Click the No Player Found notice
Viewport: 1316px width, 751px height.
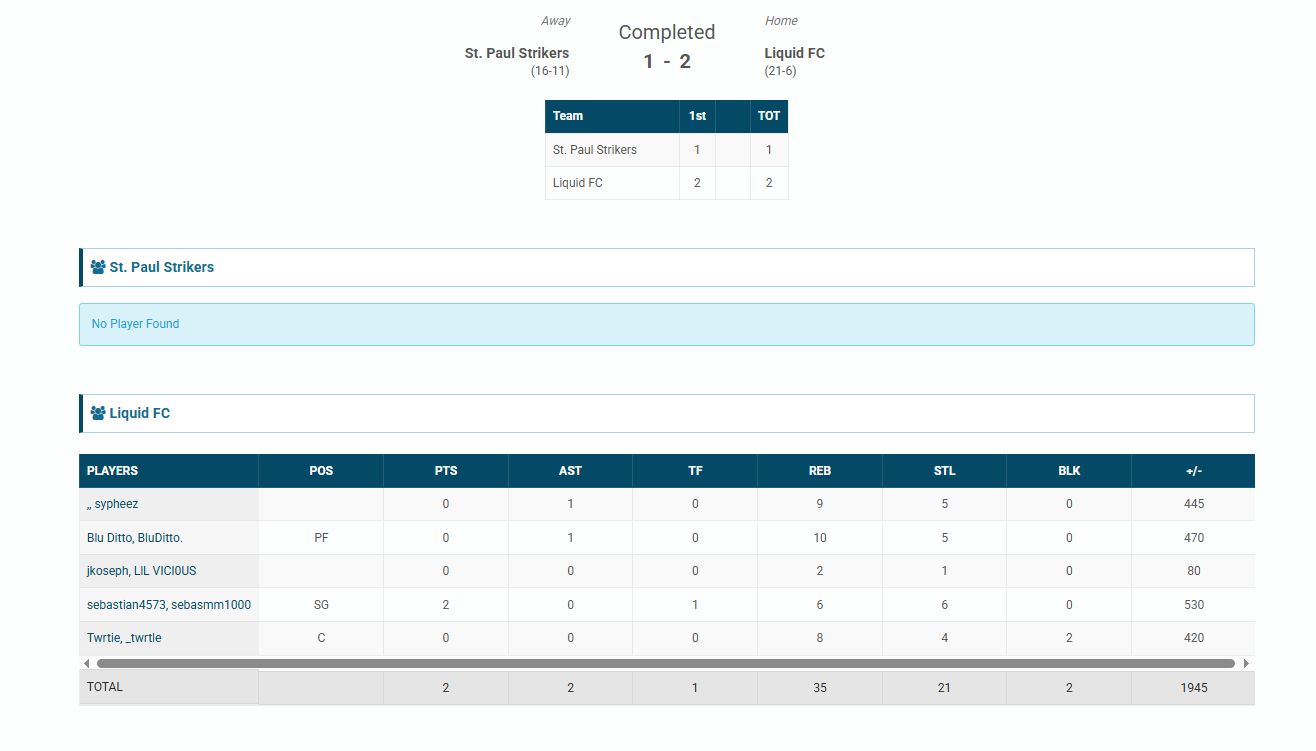[x=136, y=324]
